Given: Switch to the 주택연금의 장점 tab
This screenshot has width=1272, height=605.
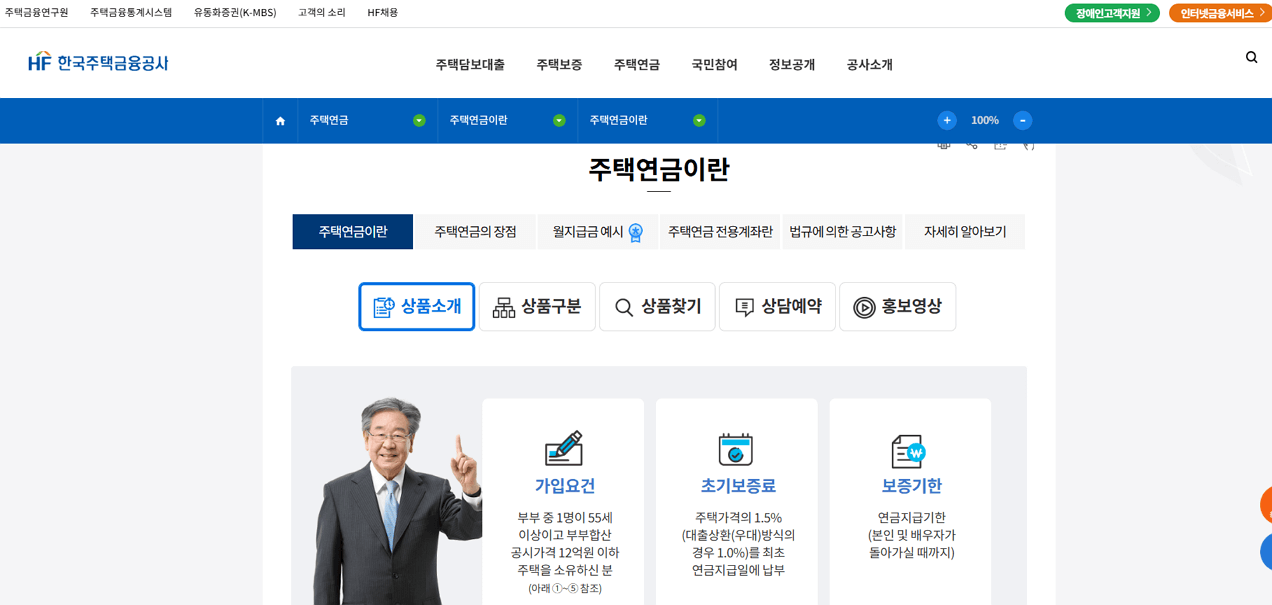Looking at the screenshot, I should pyautogui.click(x=475, y=231).
